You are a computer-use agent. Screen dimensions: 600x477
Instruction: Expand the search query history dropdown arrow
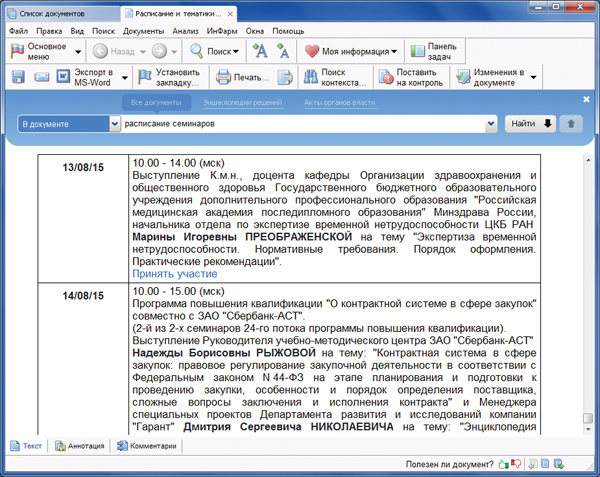(x=490, y=124)
